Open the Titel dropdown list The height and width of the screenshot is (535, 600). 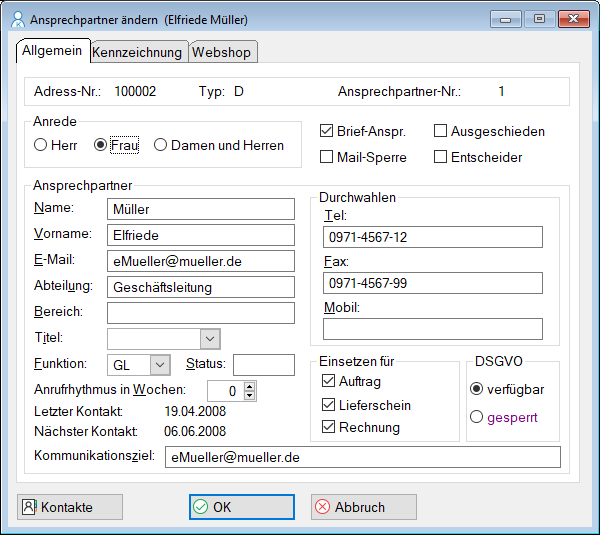(209, 339)
